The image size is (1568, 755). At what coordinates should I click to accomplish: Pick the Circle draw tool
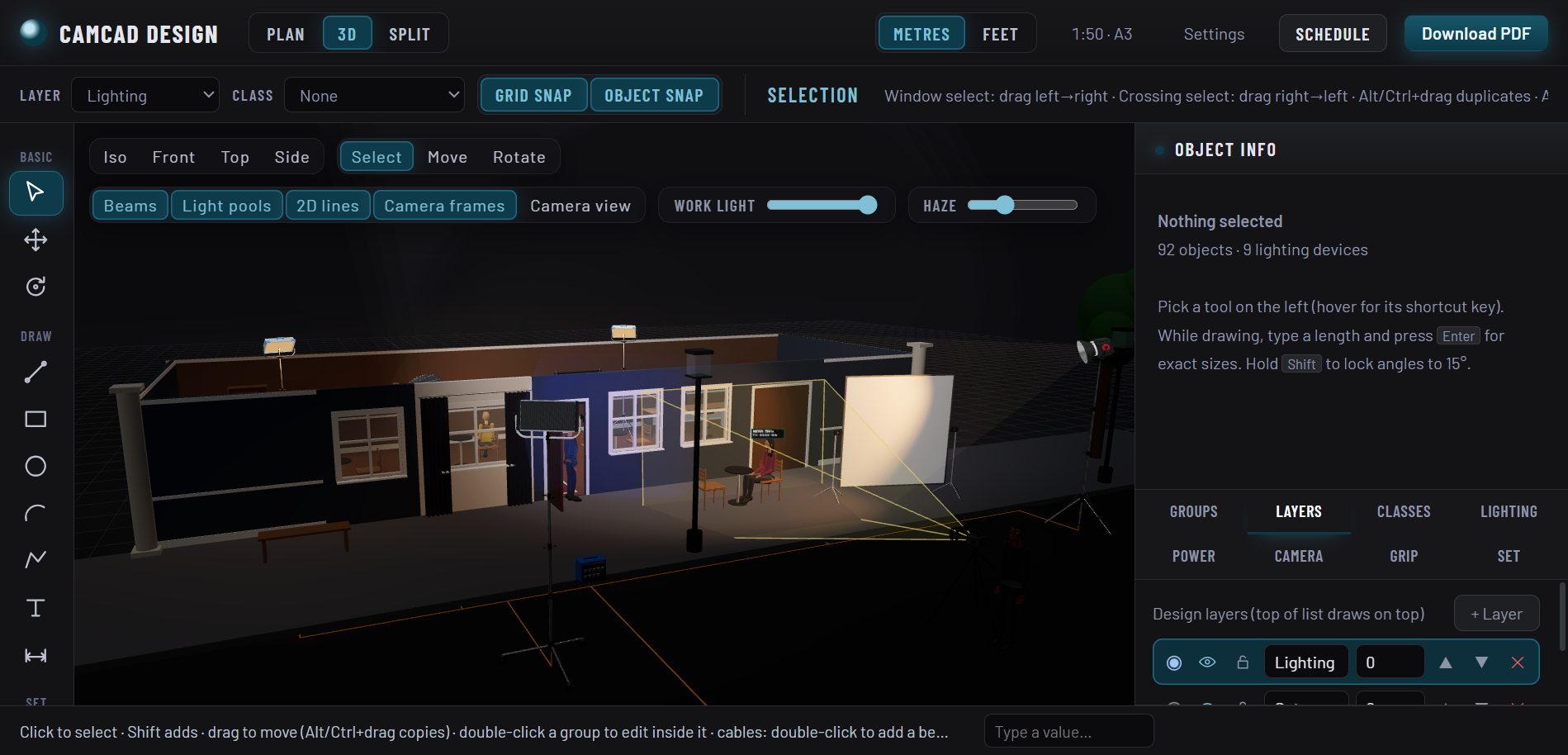click(36, 467)
